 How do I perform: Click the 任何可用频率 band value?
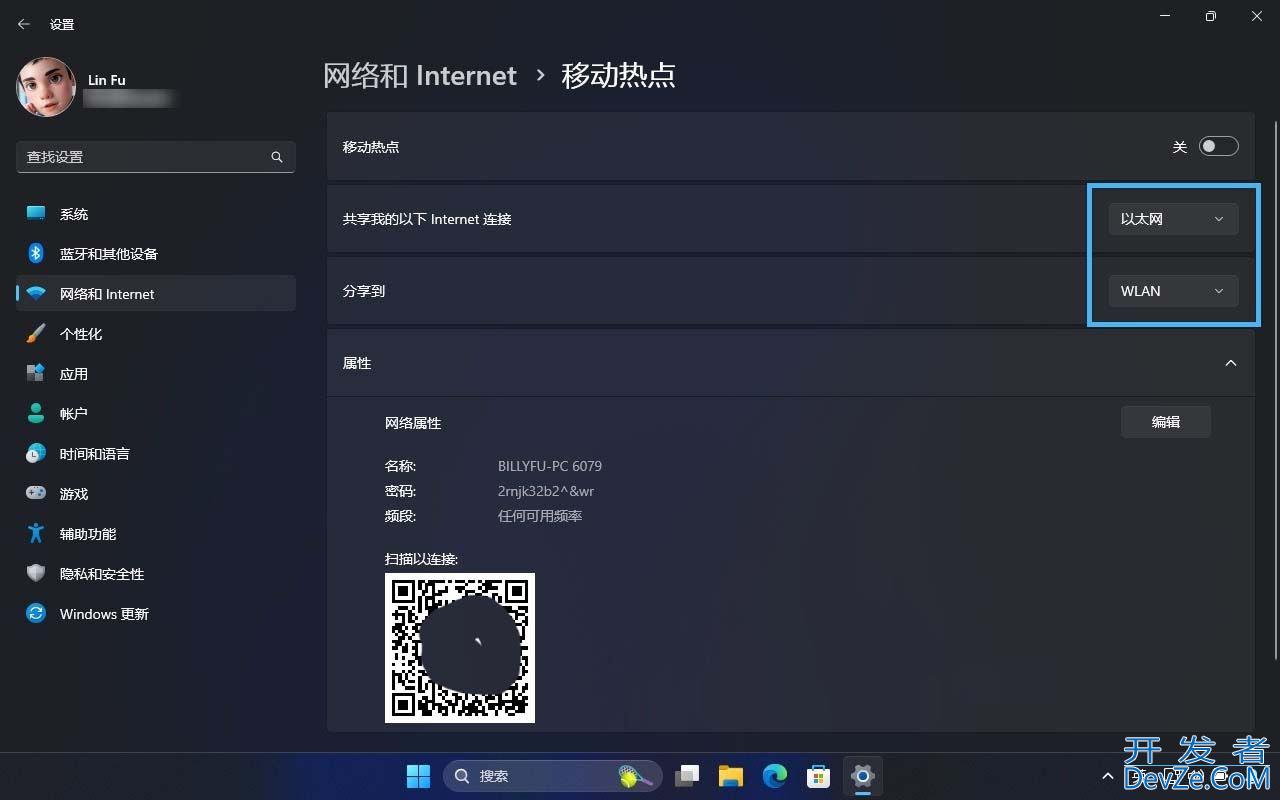coord(540,516)
